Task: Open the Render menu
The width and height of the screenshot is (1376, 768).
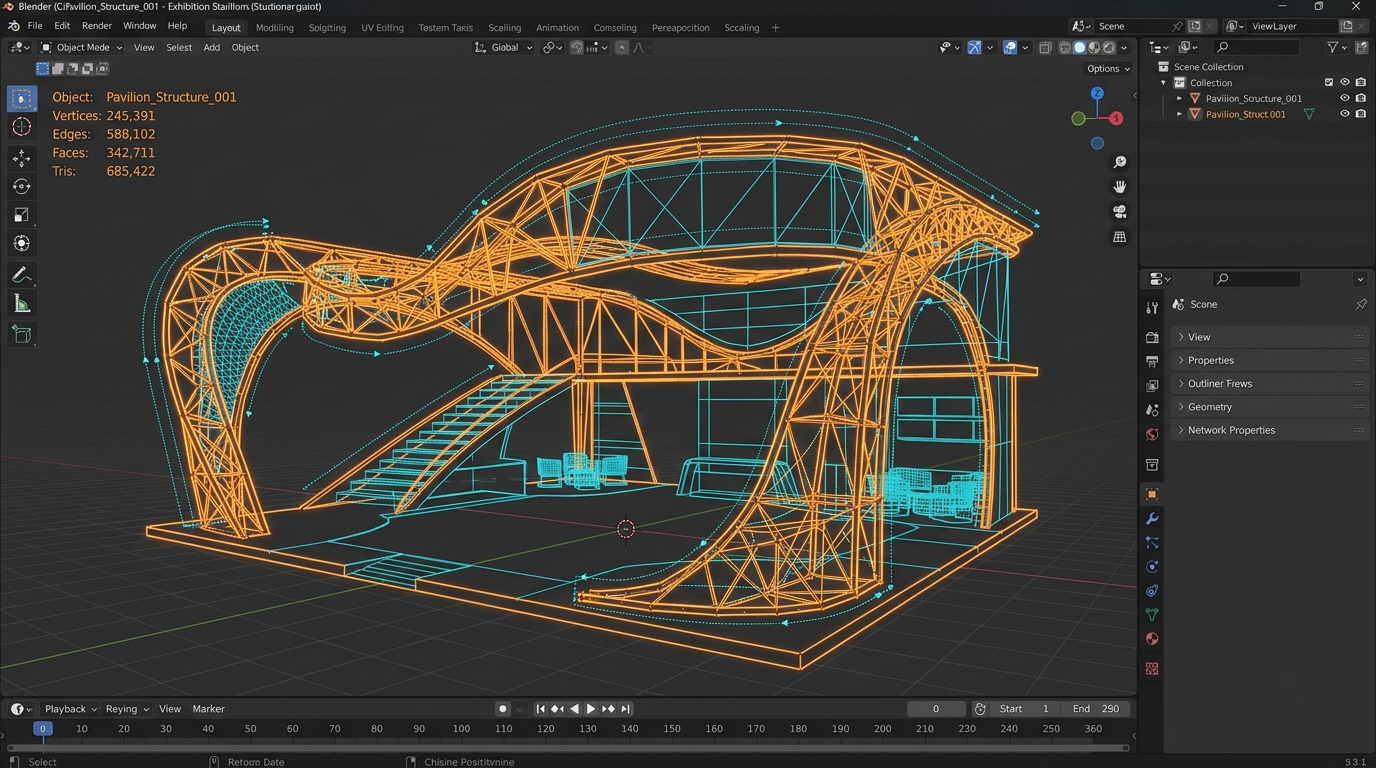Action: pyautogui.click(x=97, y=26)
